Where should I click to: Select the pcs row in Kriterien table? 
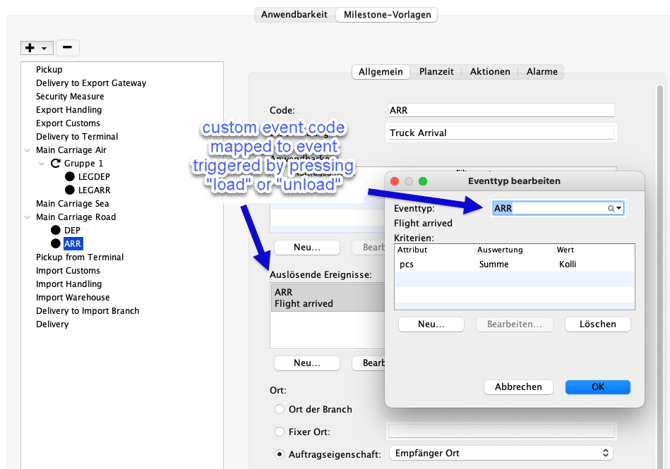click(514, 264)
